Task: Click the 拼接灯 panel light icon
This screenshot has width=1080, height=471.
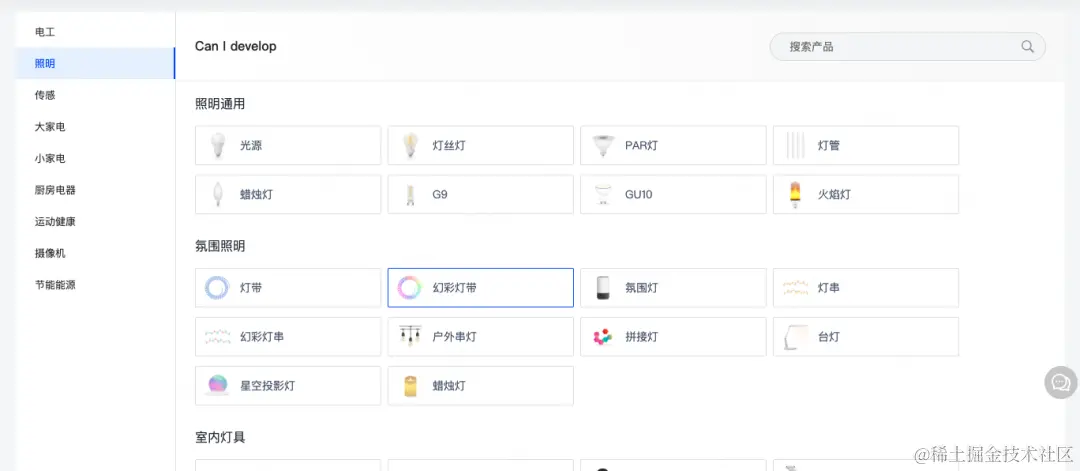Action: point(602,337)
